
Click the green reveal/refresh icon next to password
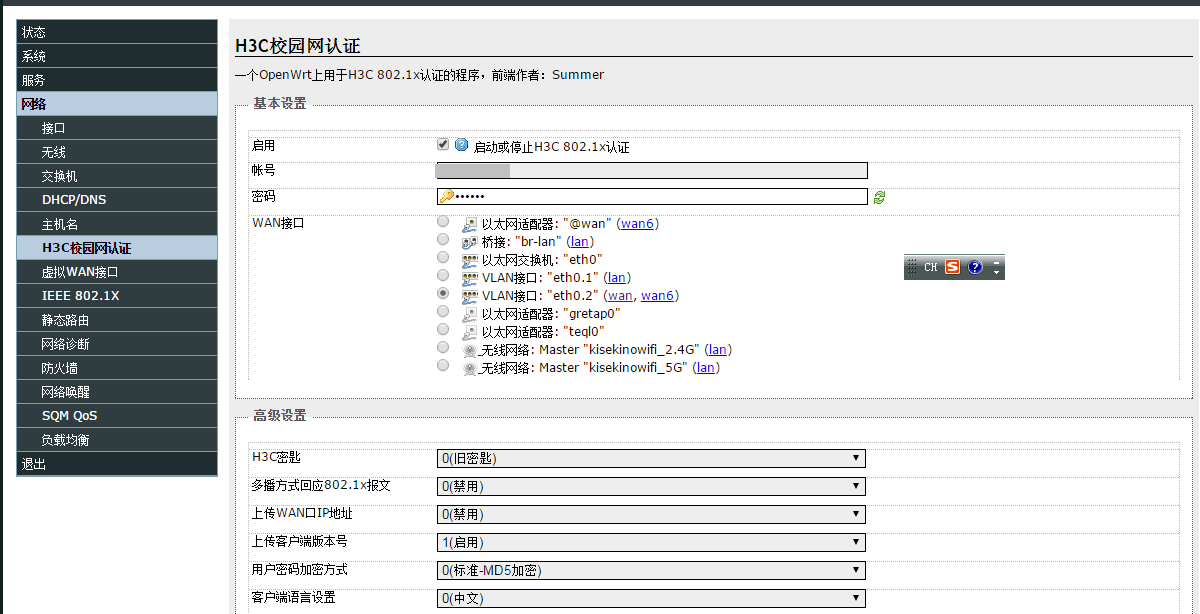pyautogui.click(x=879, y=197)
